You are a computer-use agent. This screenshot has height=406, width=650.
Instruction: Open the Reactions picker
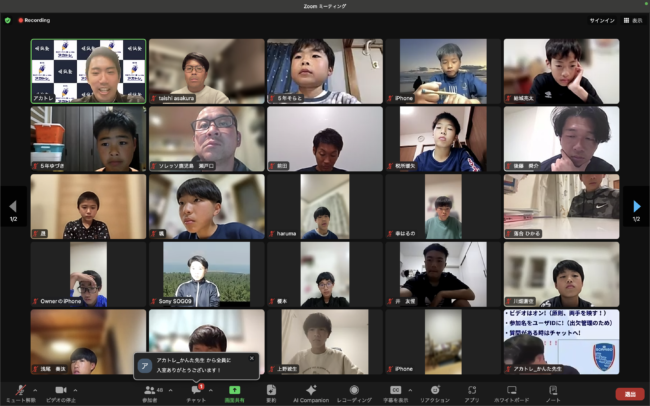point(434,389)
